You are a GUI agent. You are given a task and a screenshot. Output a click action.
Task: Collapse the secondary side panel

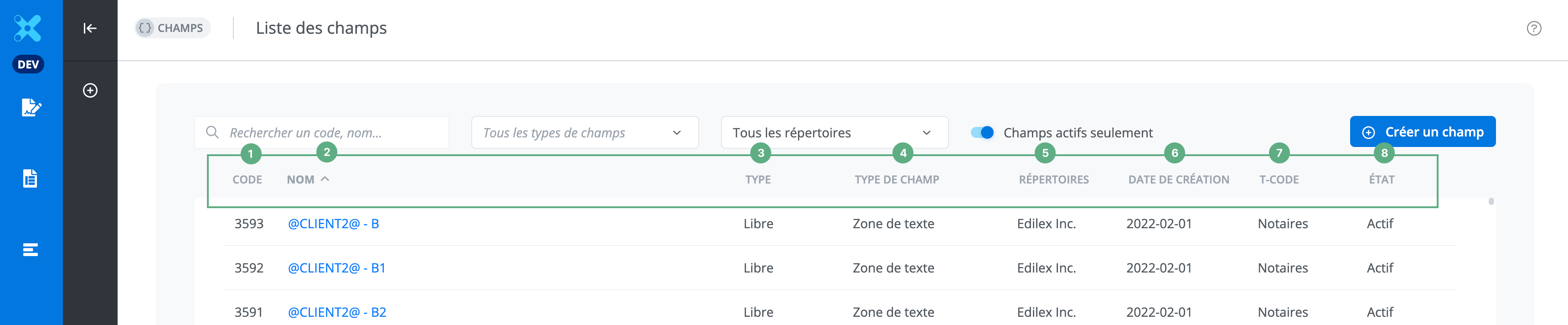[x=90, y=28]
